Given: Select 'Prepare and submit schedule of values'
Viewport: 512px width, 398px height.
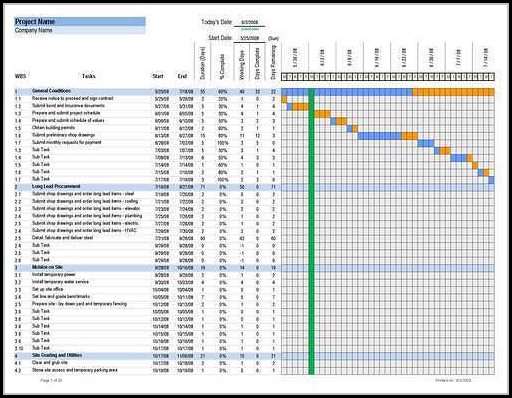Looking at the screenshot, I should pyautogui.click(x=68, y=121).
